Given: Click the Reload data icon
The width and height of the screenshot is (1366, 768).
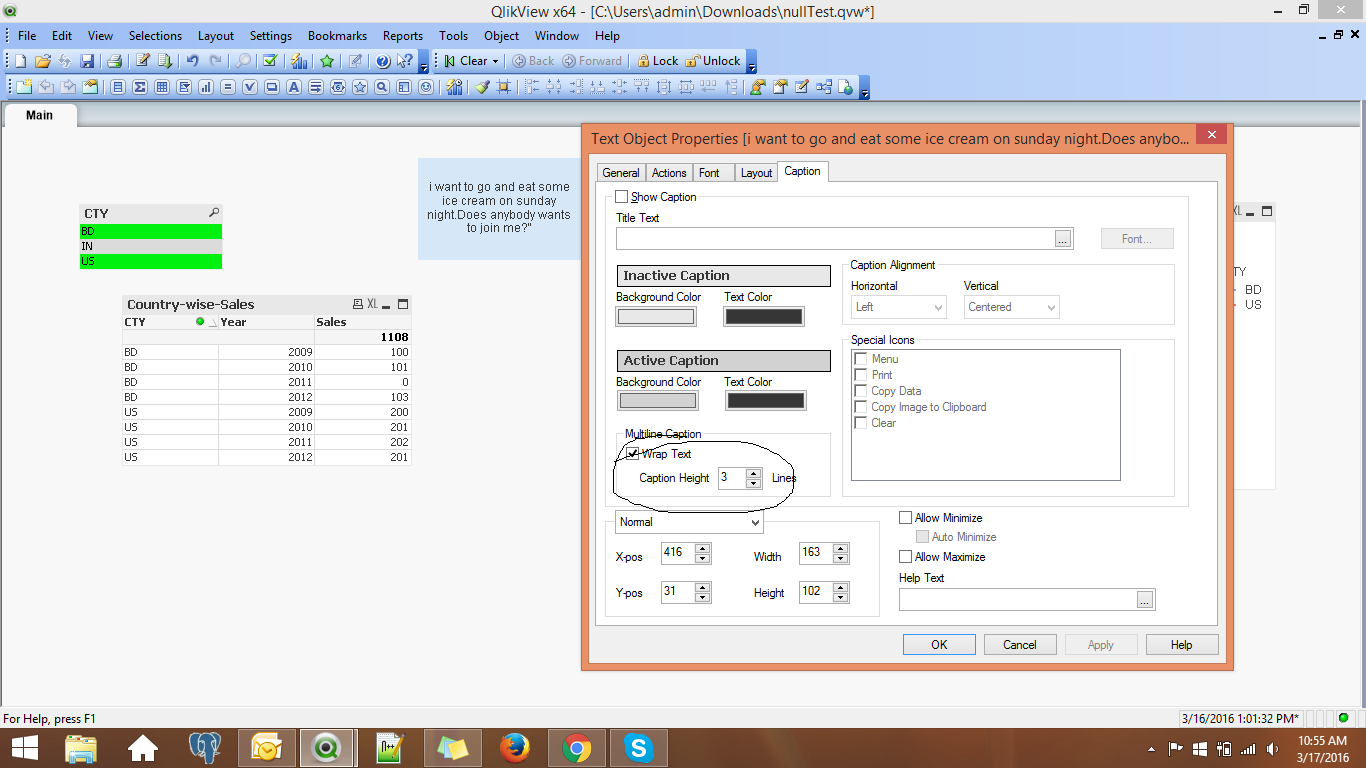Looking at the screenshot, I should point(165,61).
